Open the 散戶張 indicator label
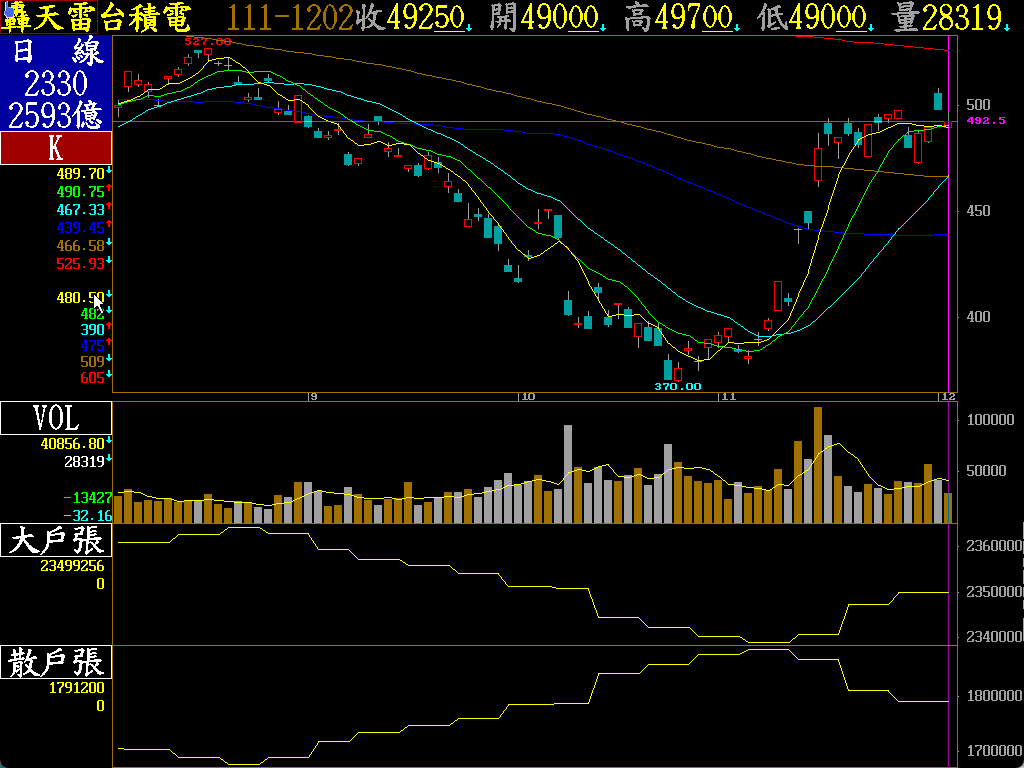The width and height of the screenshot is (1024, 768). 55,662
